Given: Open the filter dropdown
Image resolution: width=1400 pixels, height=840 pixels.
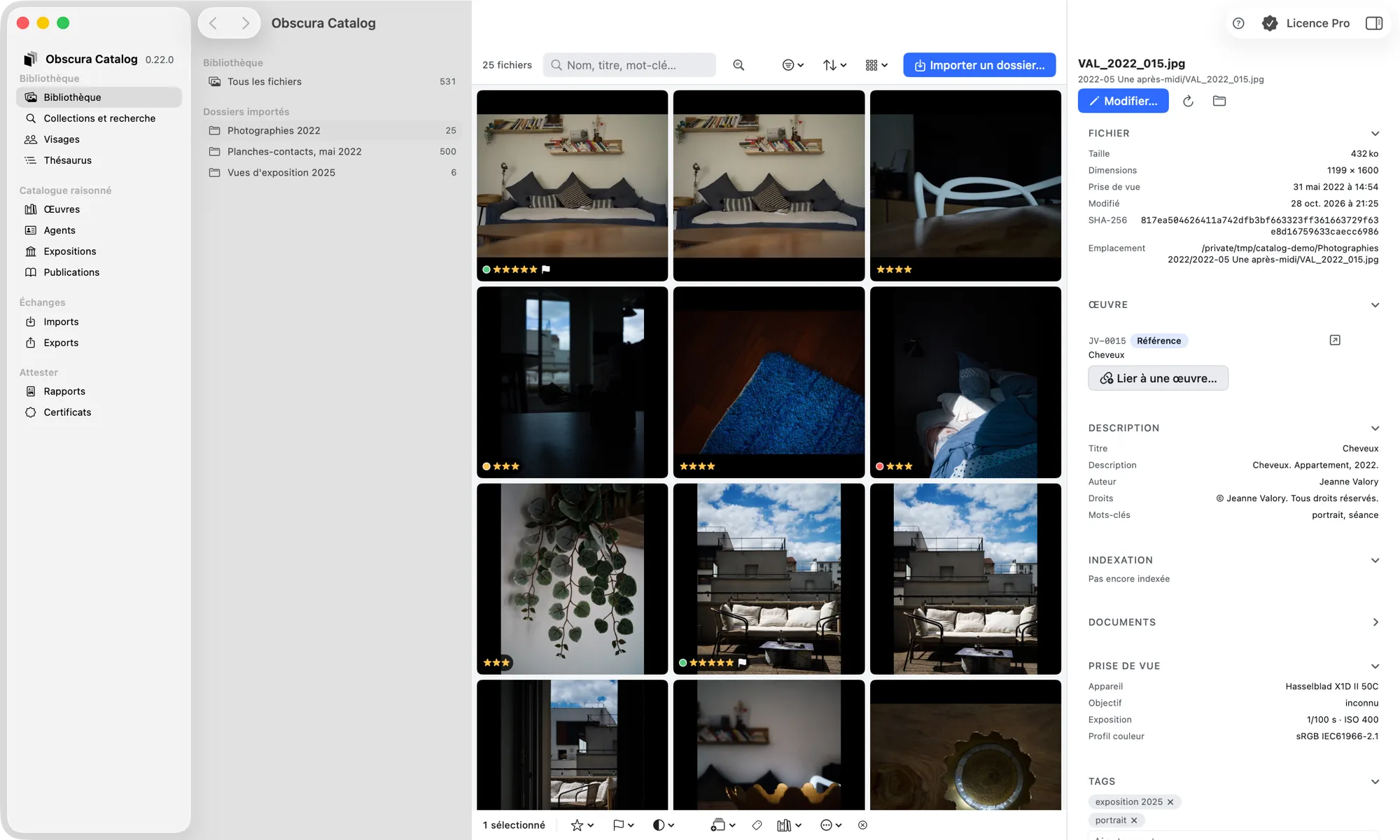Looking at the screenshot, I should tap(792, 65).
